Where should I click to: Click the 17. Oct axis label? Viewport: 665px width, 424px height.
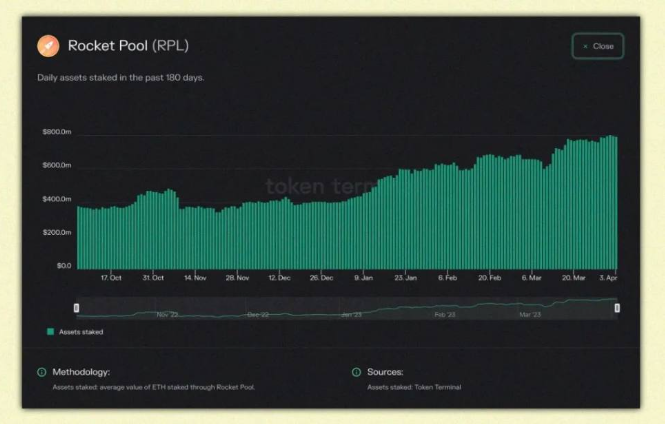111,278
